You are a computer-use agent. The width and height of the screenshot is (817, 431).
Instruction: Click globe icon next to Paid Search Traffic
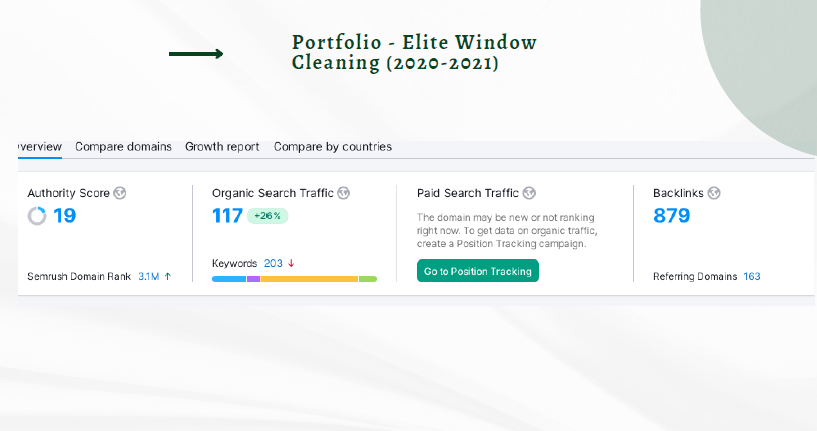click(529, 193)
